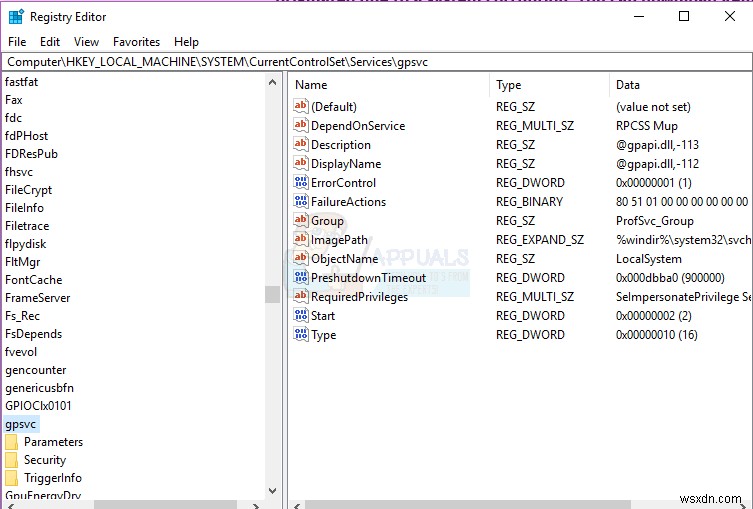Click the DependOnService value icon
The height and width of the screenshot is (509, 753).
[x=301, y=125]
